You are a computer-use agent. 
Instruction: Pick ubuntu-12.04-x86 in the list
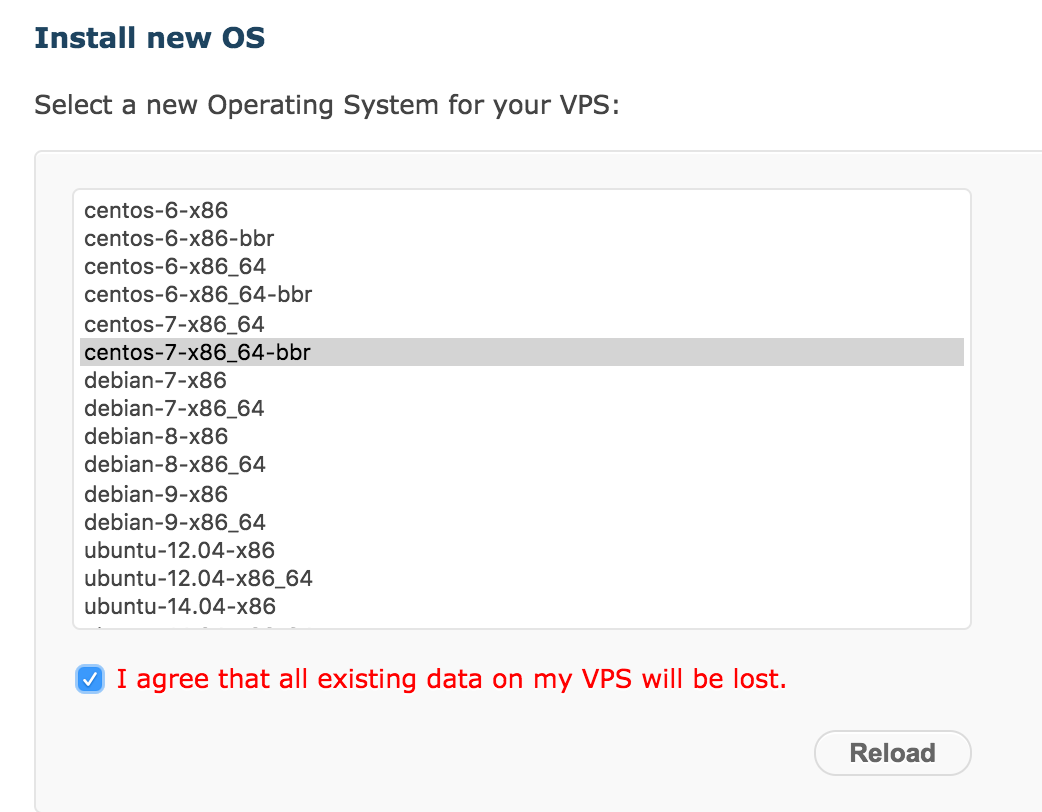coord(179,550)
